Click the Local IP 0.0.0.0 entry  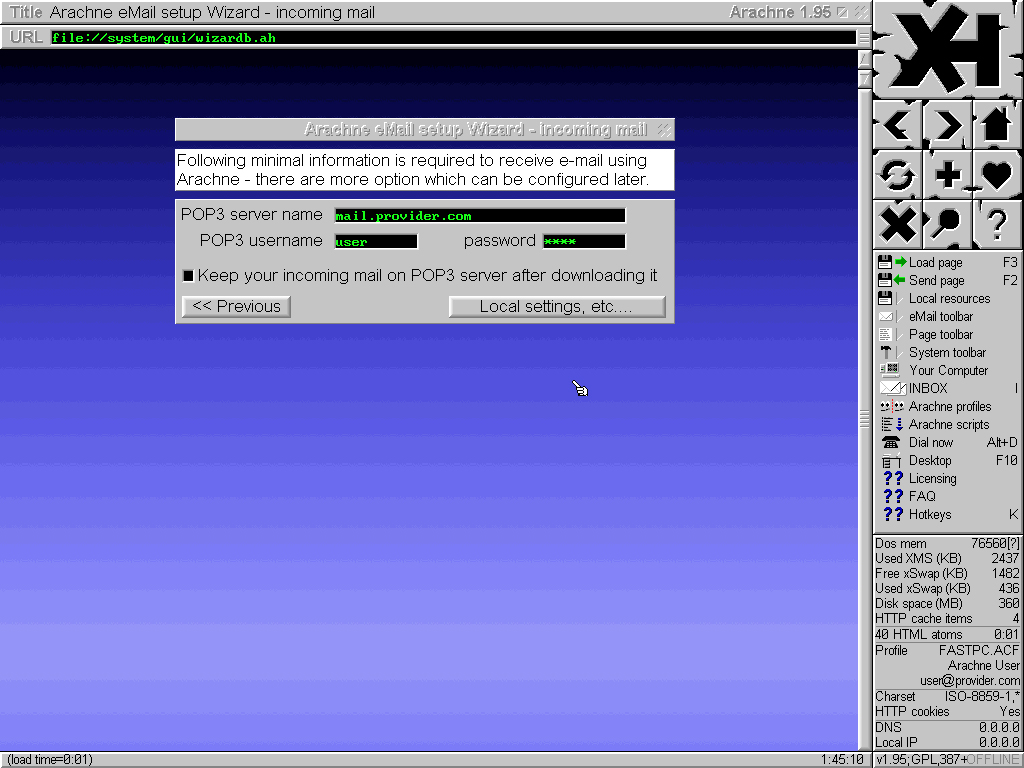click(x=948, y=742)
